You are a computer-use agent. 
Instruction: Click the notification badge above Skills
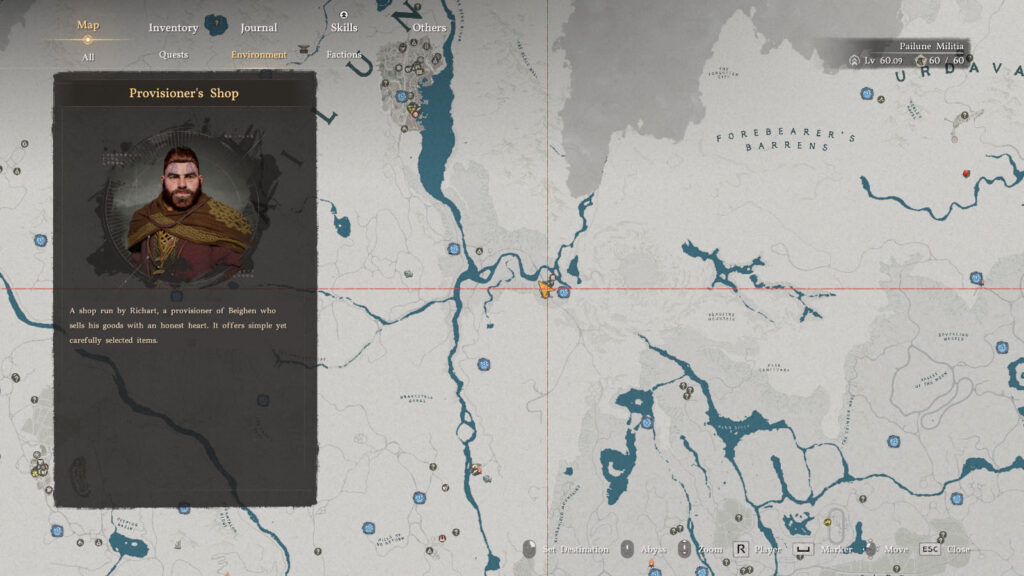[x=344, y=14]
